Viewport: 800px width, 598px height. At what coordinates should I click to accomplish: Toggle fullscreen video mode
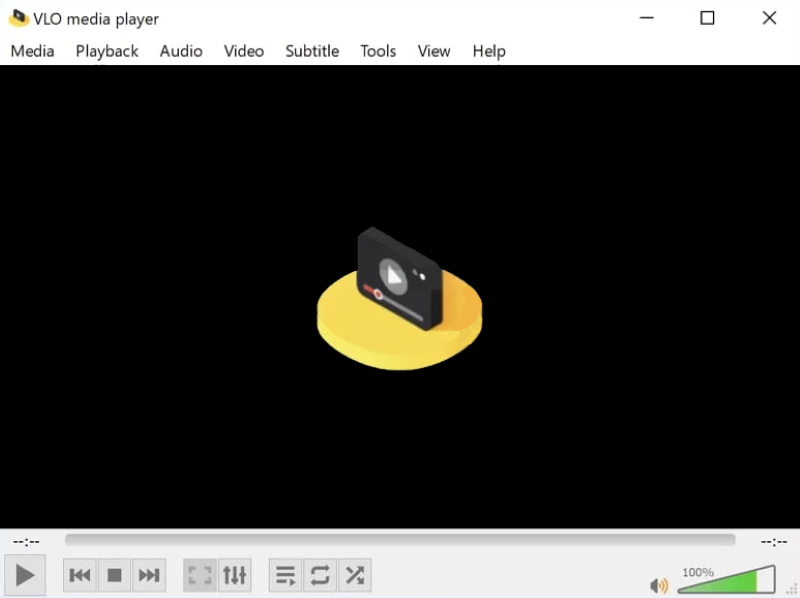tap(200, 575)
